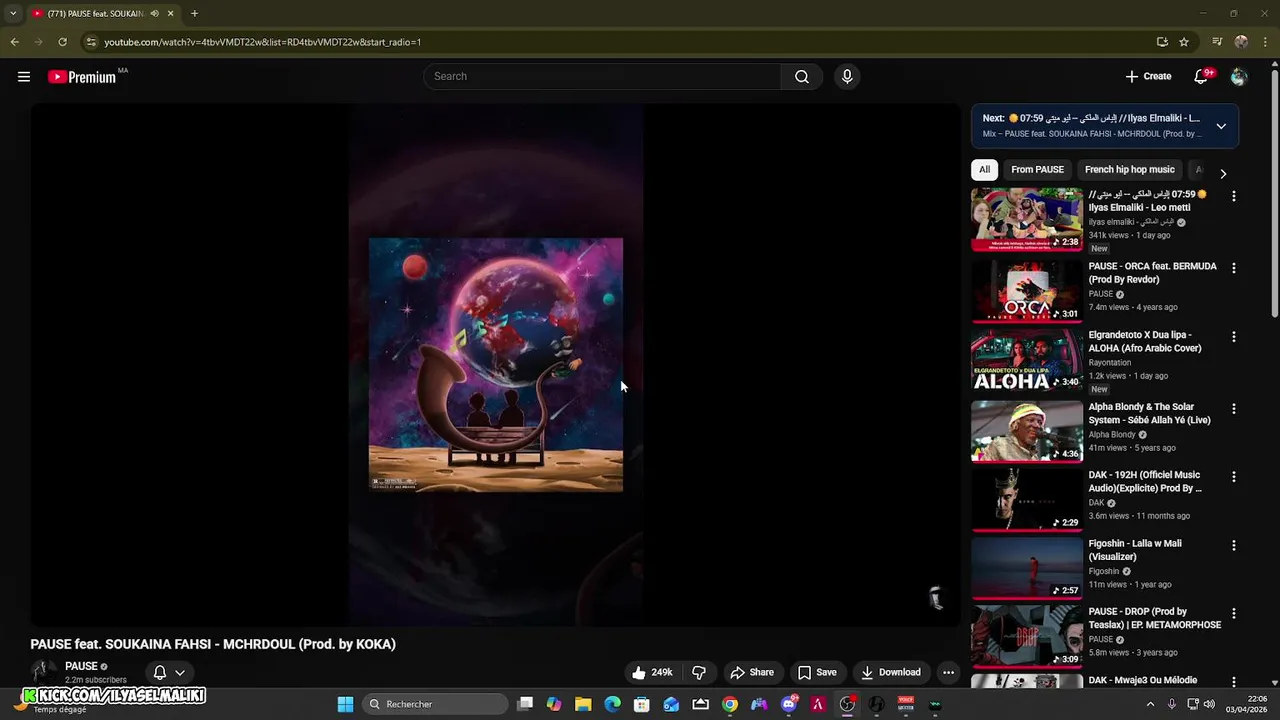
Task: Collapse the Next mix playlist panel
Action: 1221,126
